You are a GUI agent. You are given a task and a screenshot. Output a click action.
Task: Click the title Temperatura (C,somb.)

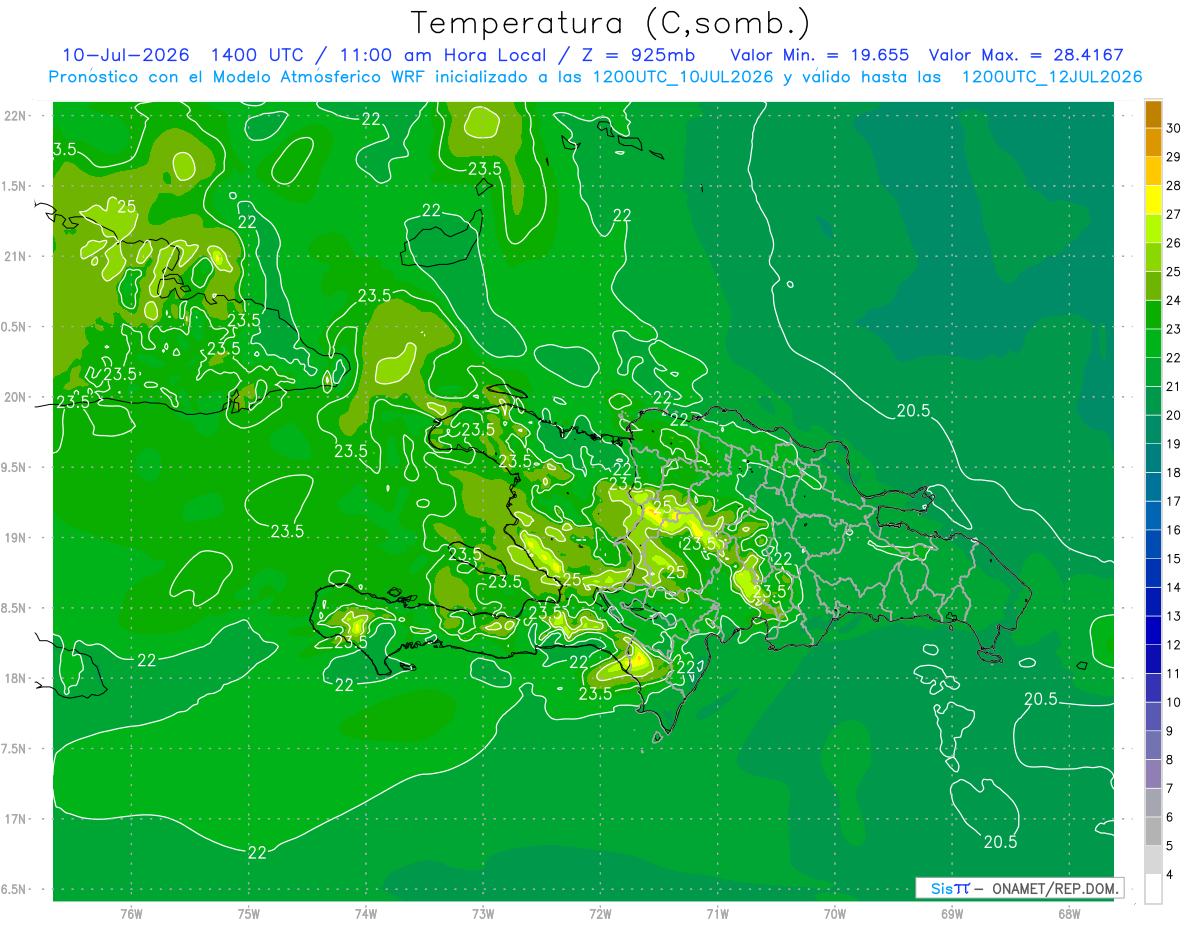[611, 22]
